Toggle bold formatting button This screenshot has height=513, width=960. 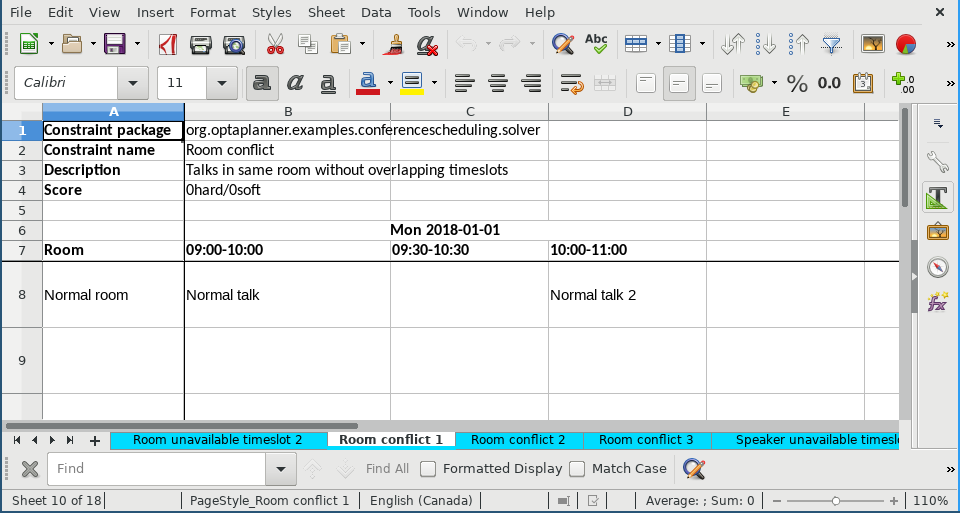(x=262, y=83)
